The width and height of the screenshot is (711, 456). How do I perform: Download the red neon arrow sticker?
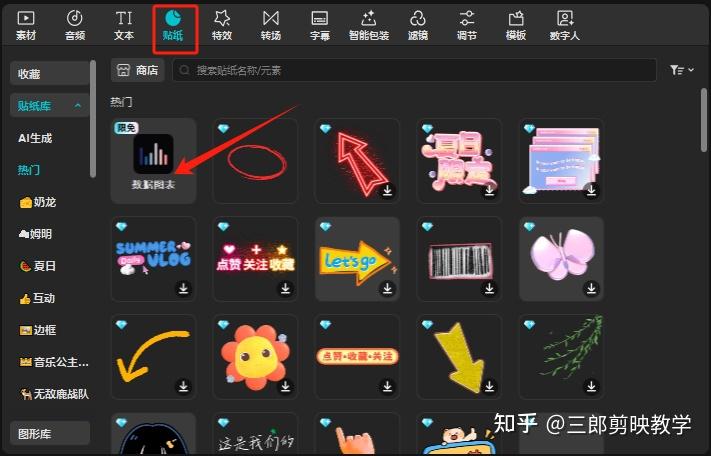coord(387,190)
